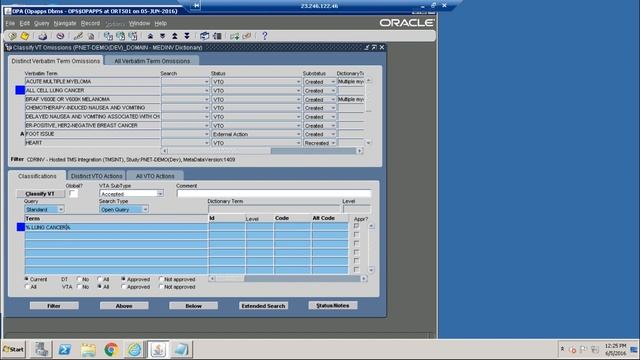Switch to All VTO Actions tab
640x360 pixels.
pyautogui.click(x=155, y=176)
